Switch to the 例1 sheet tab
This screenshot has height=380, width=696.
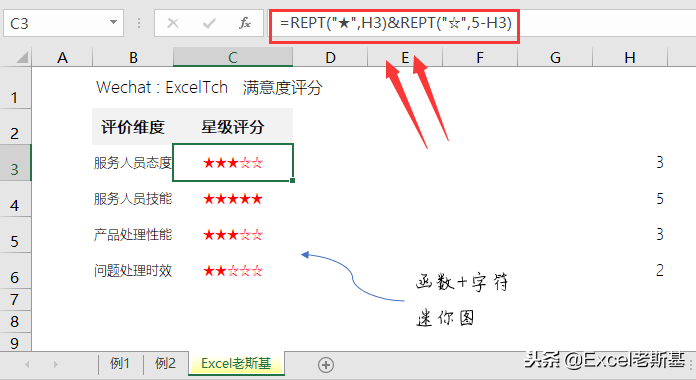[x=120, y=364]
